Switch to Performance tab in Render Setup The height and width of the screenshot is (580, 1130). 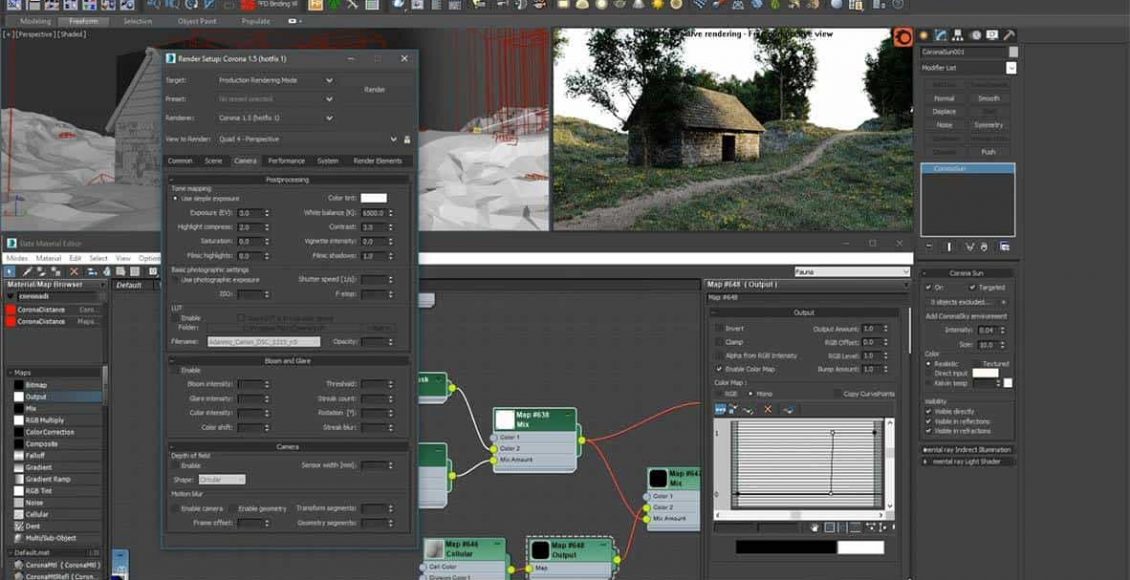coord(286,160)
